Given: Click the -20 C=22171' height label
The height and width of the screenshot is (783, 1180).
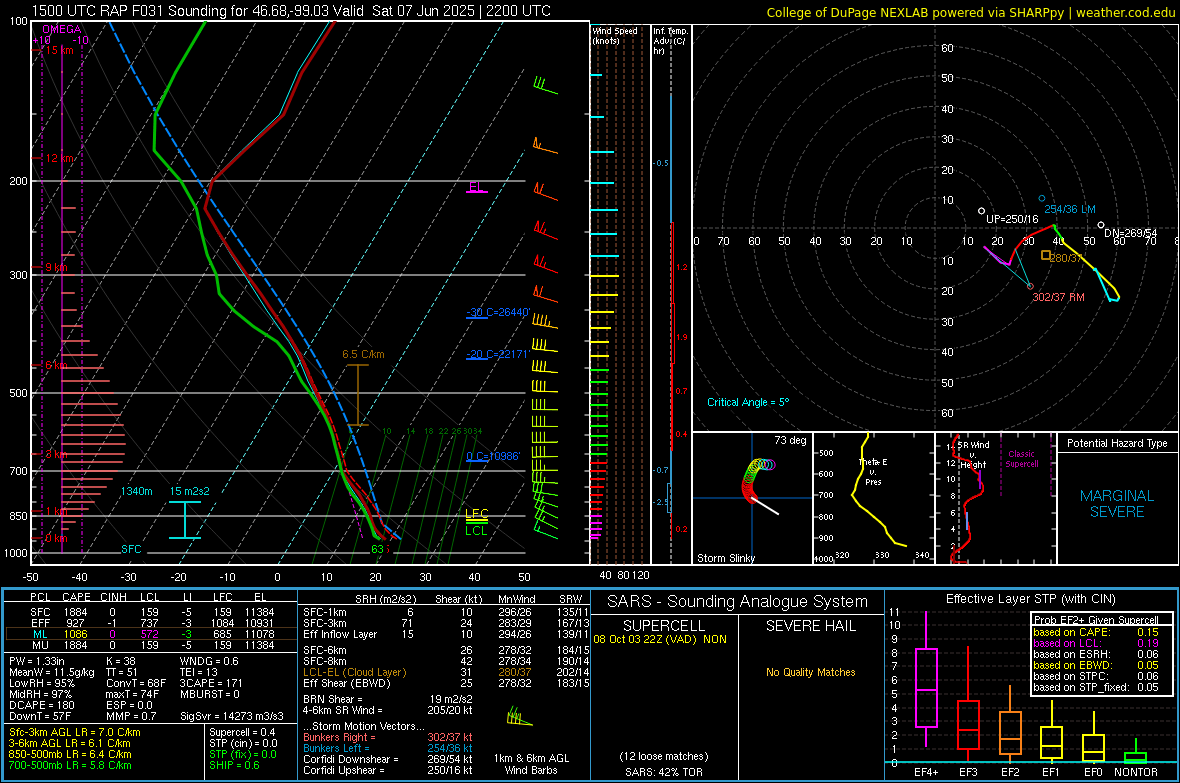Looking at the screenshot, I should coord(498,354).
